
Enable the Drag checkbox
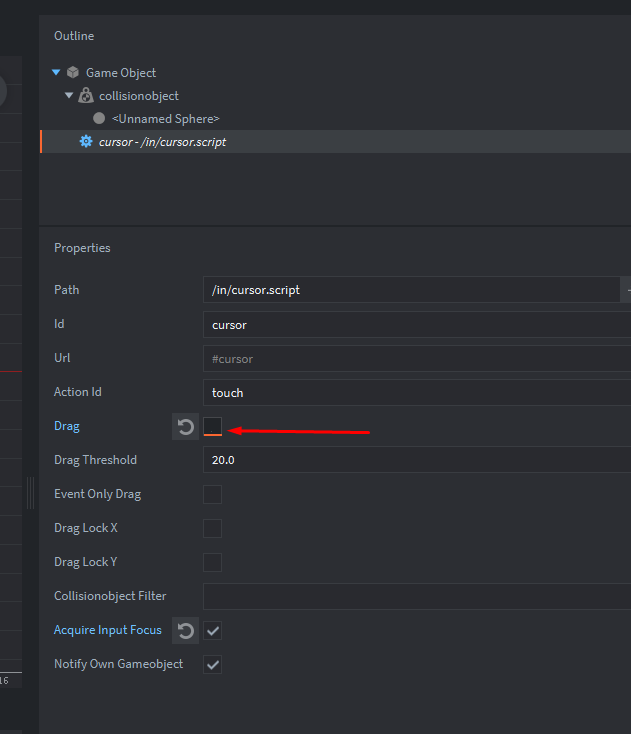pyautogui.click(x=212, y=427)
